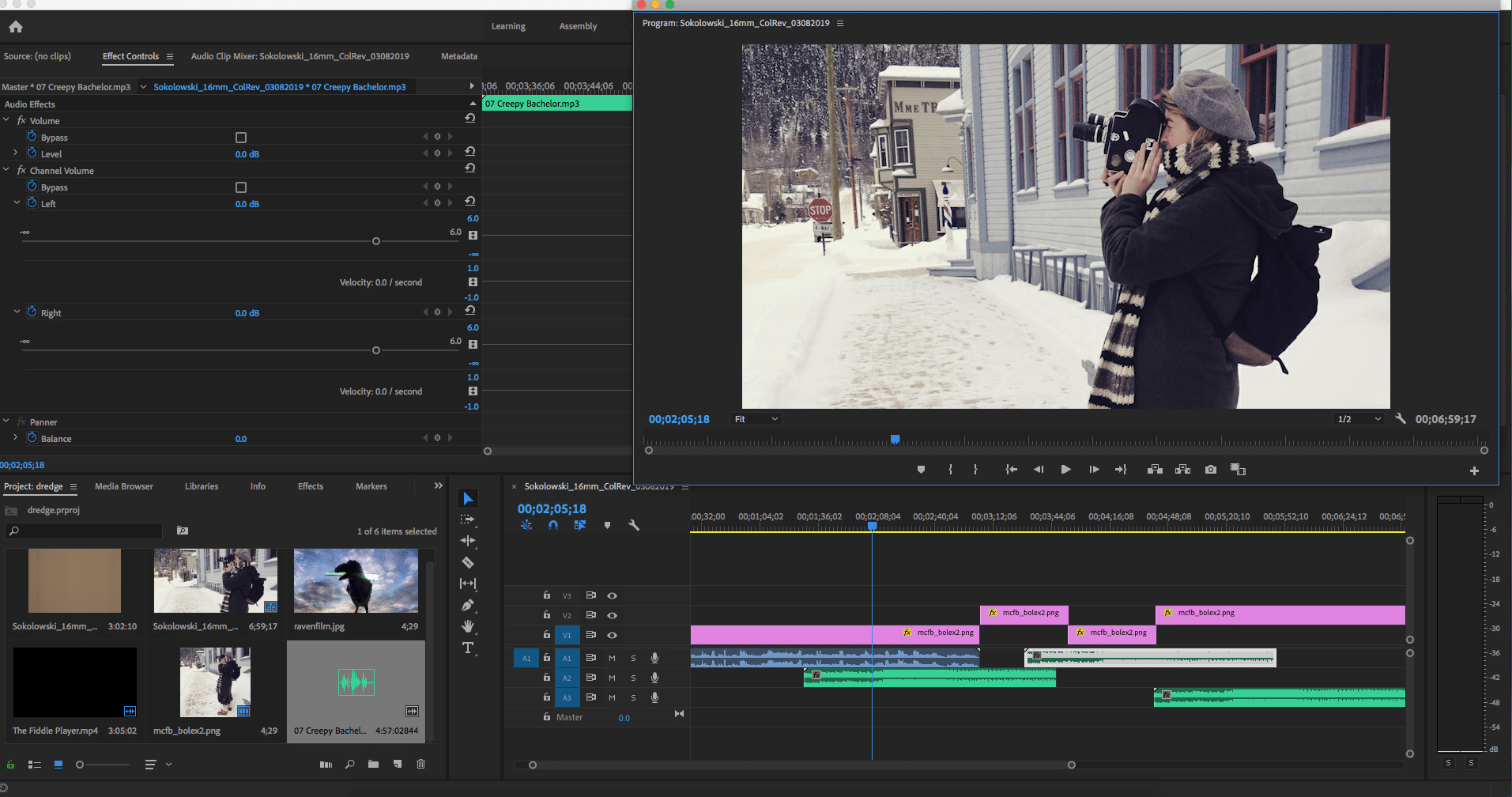Open the 1/2 playback resolution dropdown
The width and height of the screenshot is (1512, 797).
tap(1358, 419)
